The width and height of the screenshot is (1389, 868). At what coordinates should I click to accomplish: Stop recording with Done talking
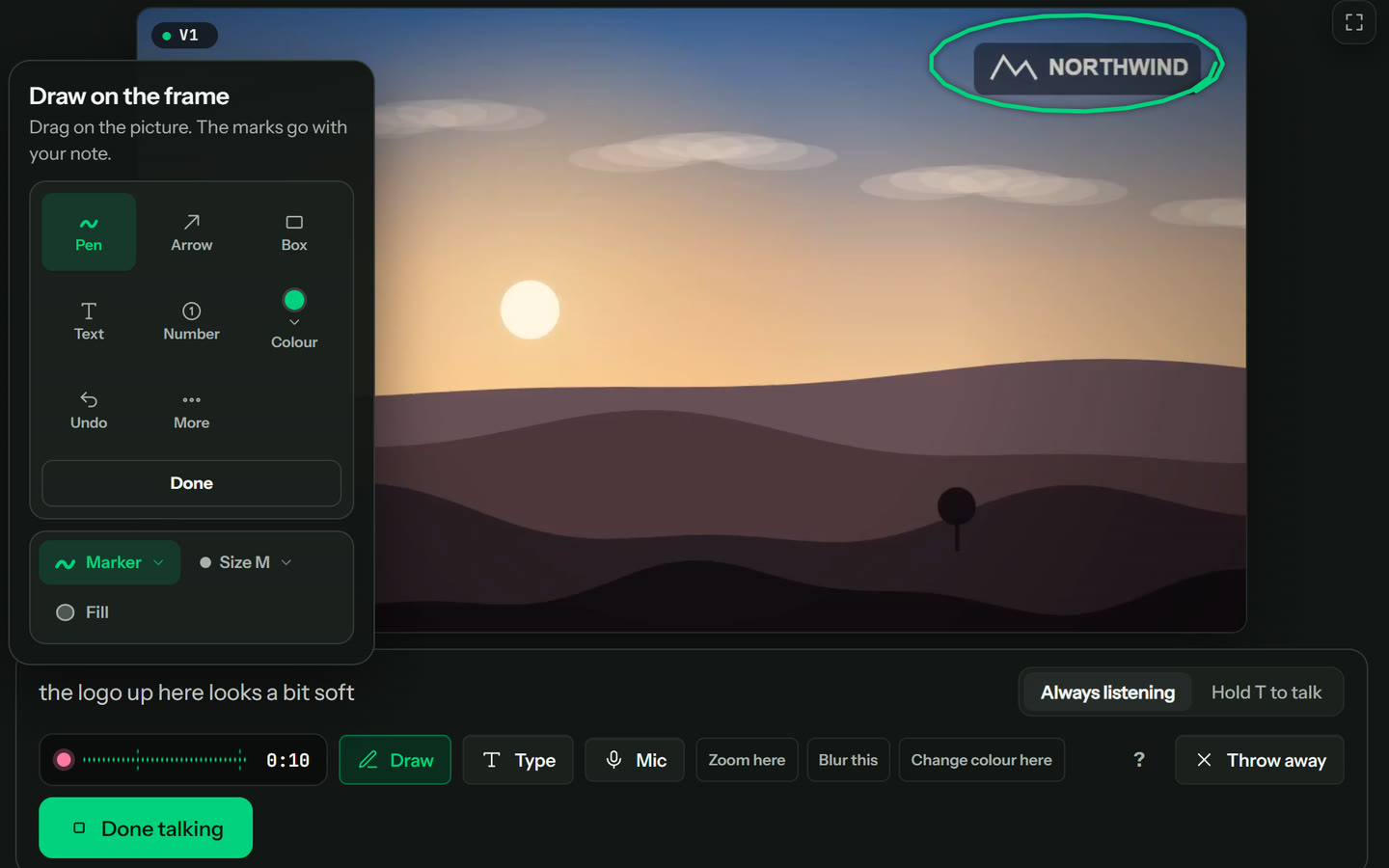tap(146, 828)
